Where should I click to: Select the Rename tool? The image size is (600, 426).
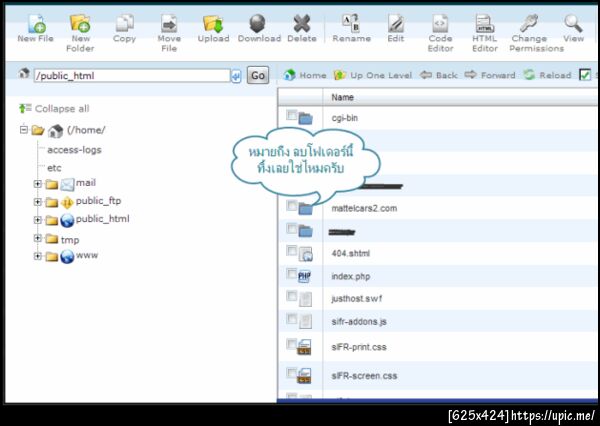(351, 23)
